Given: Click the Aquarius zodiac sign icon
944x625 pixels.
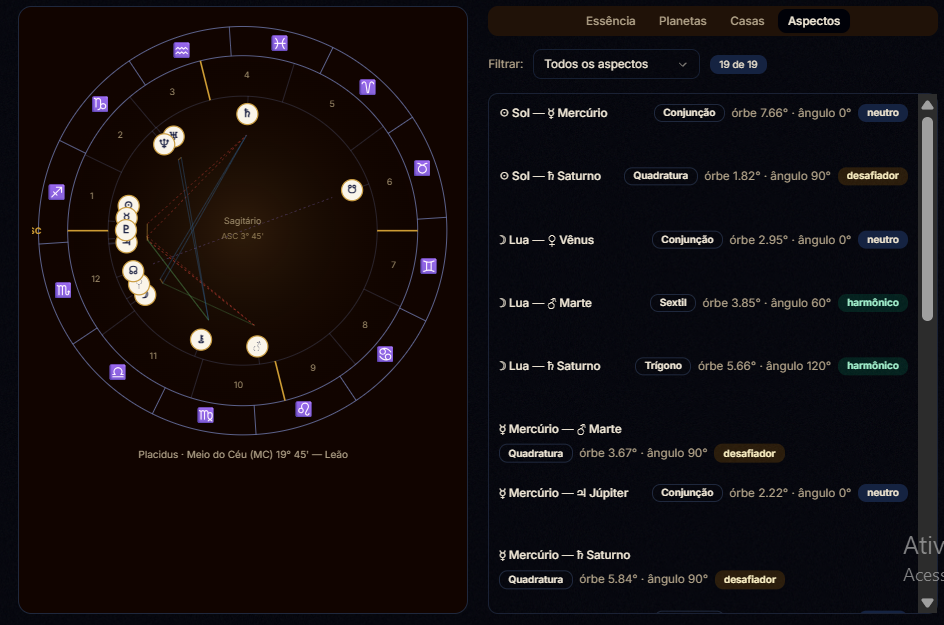Looking at the screenshot, I should point(181,50).
